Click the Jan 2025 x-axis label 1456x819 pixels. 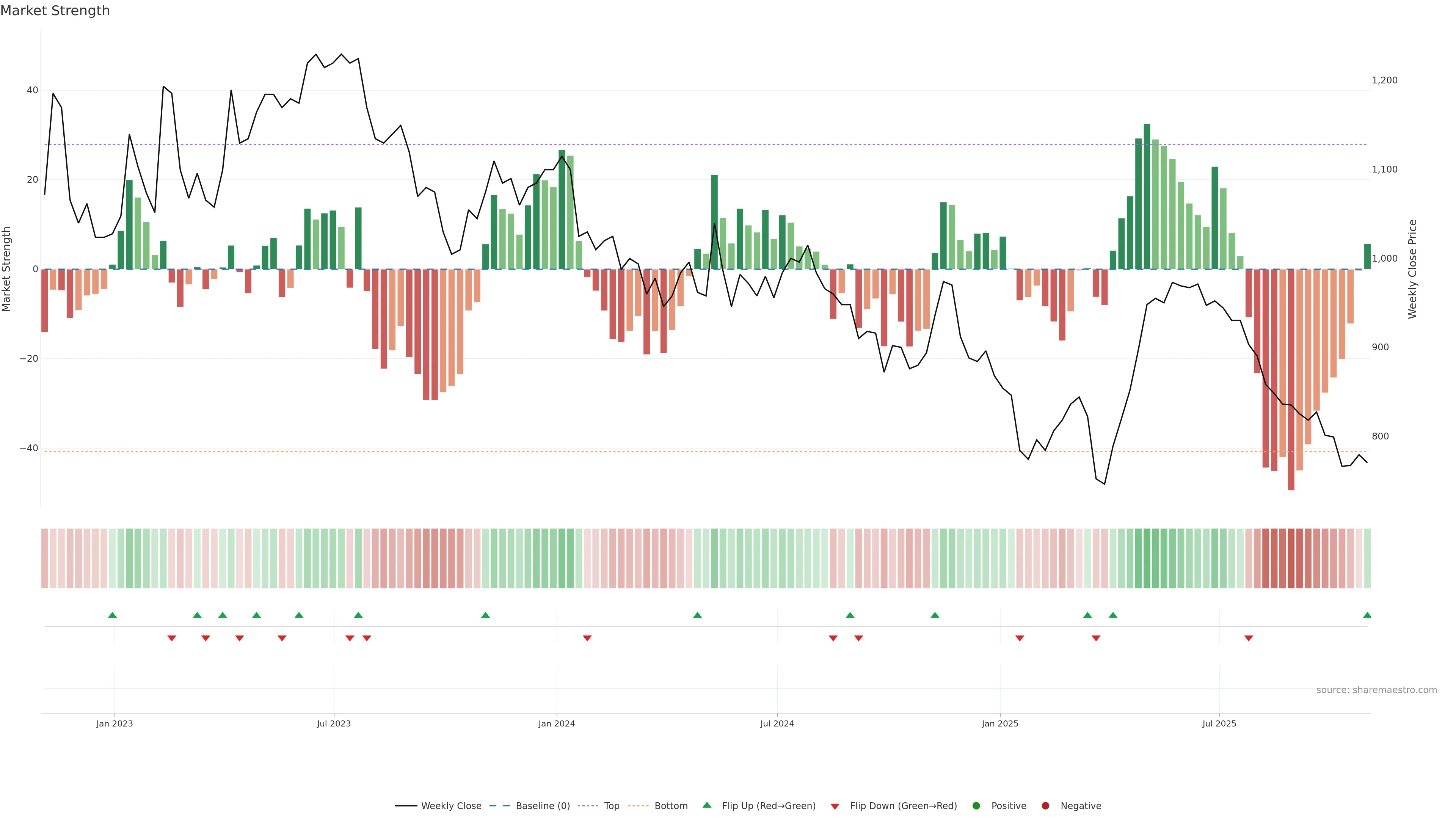click(x=1000, y=723)
